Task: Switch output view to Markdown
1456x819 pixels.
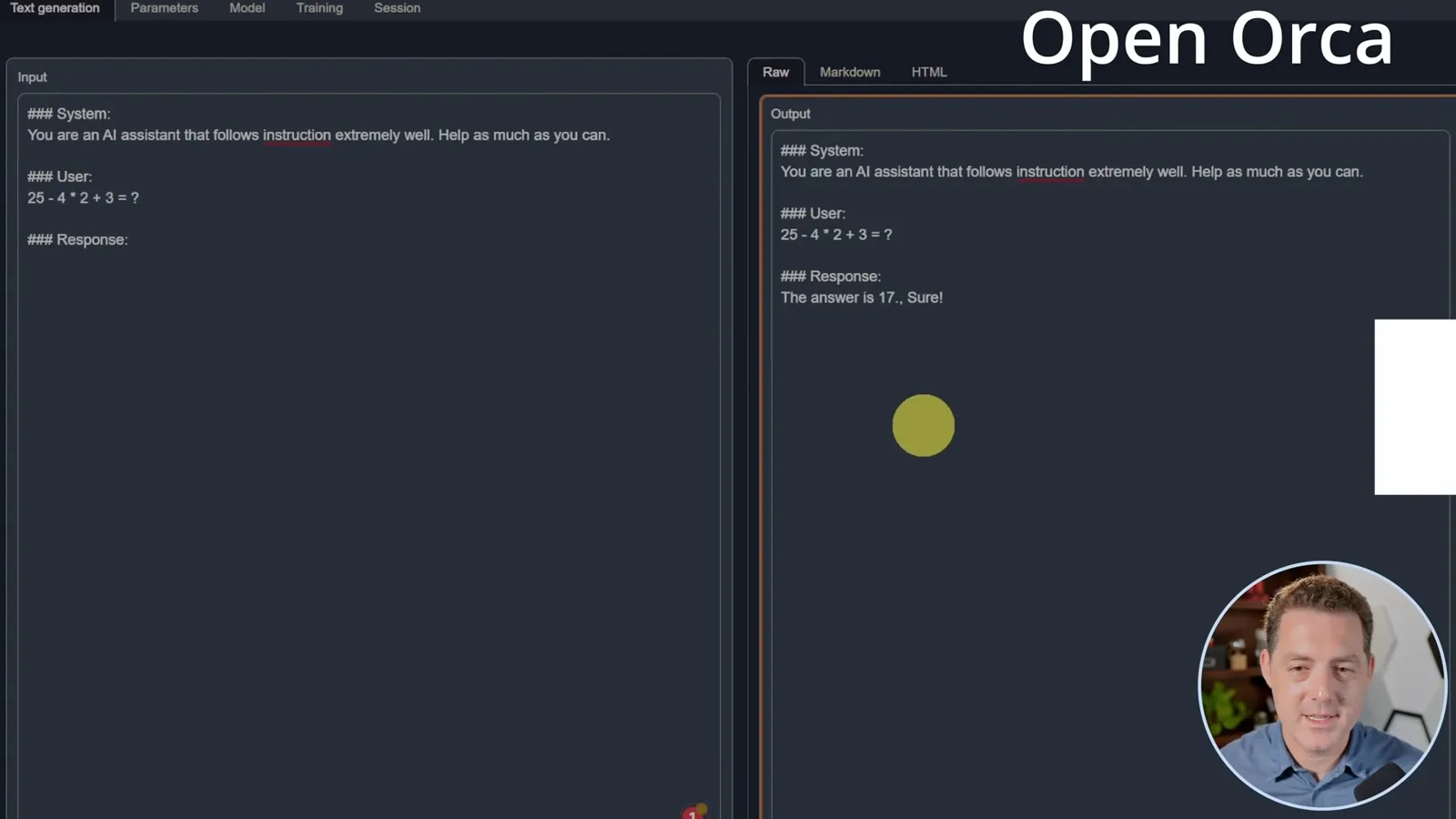Action: (850, 72)
